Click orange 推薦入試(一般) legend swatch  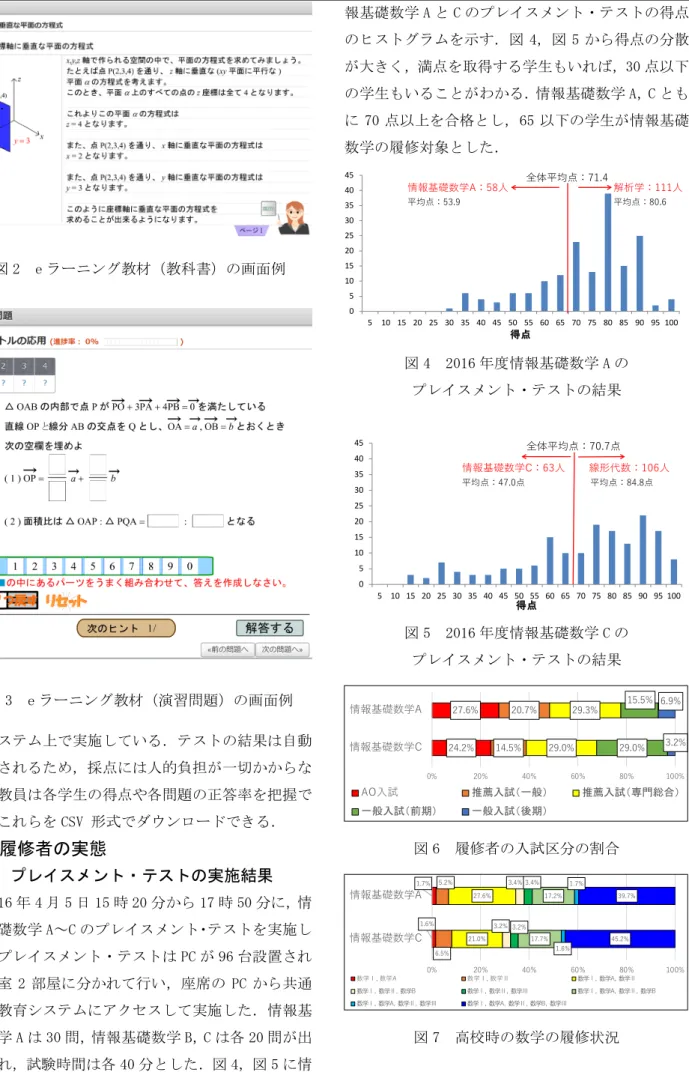tap(466, 793)
